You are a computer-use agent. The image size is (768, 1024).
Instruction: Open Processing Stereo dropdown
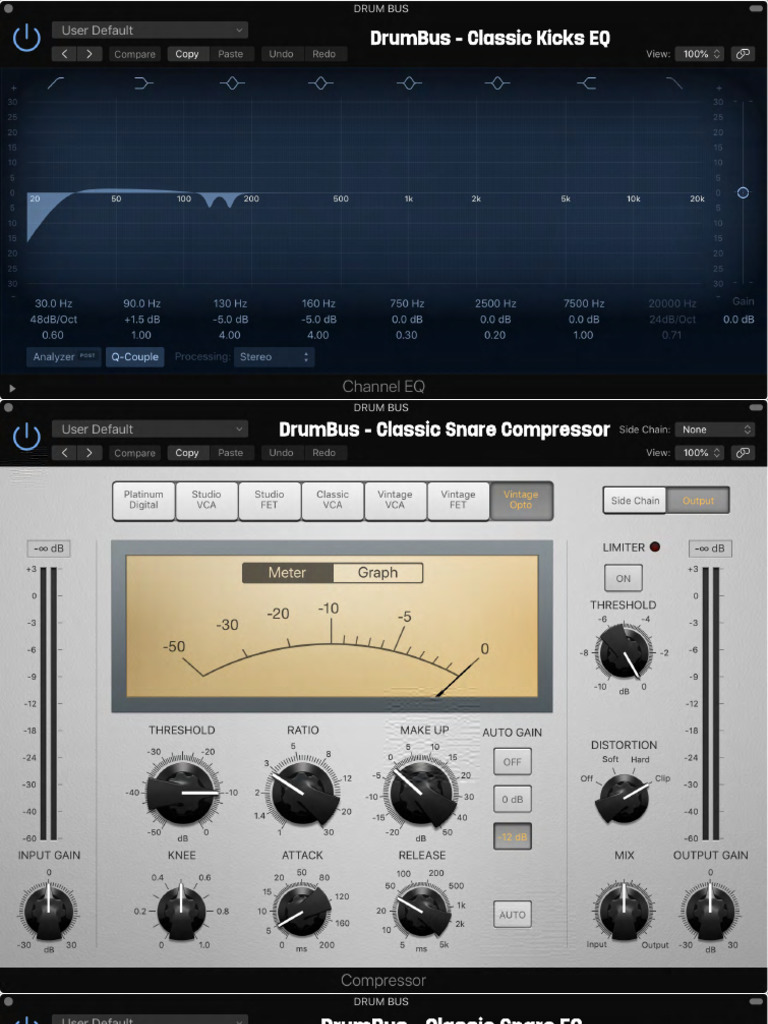point(274,357)
